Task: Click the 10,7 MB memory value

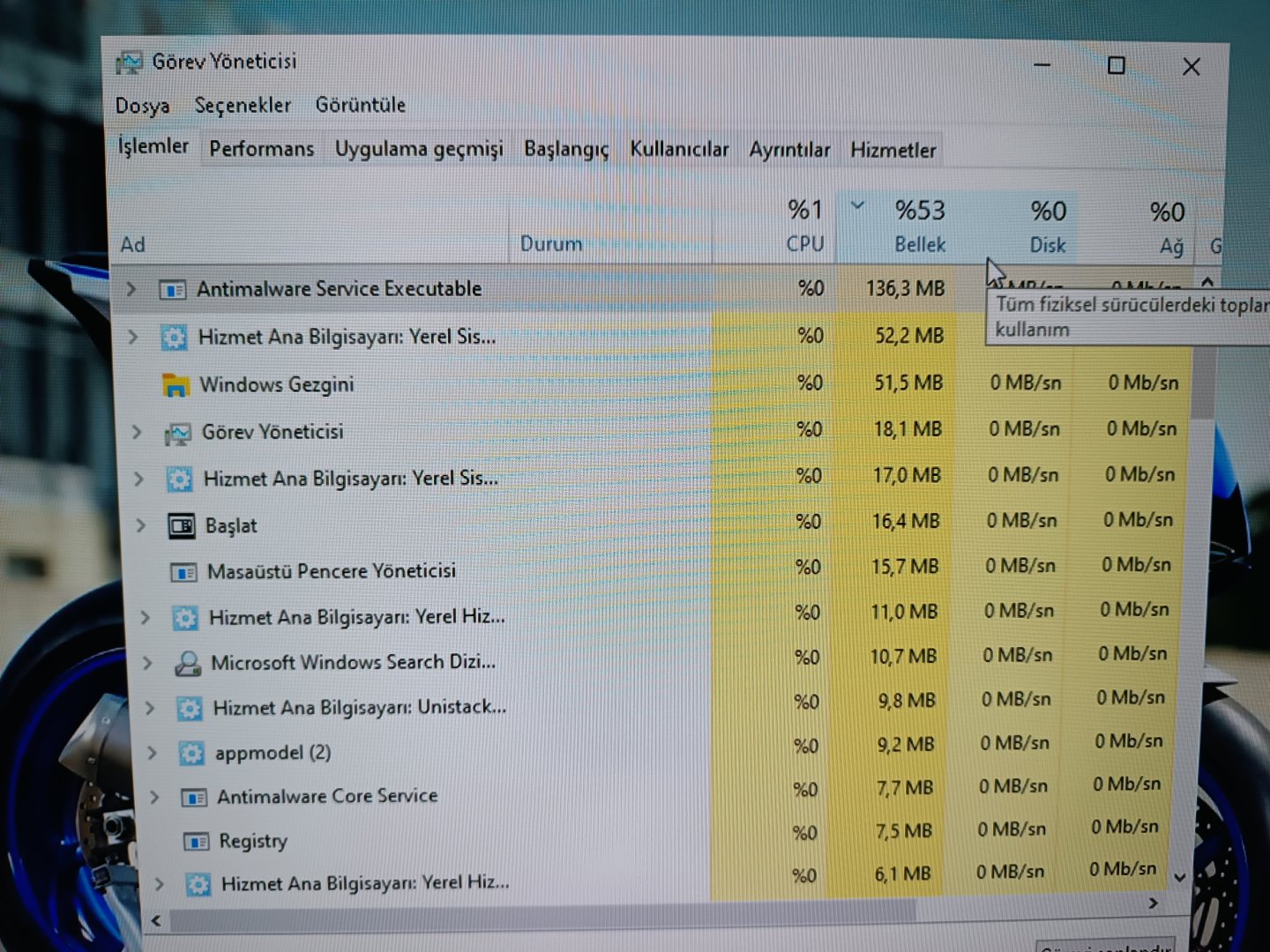Action: pos(903,656)
